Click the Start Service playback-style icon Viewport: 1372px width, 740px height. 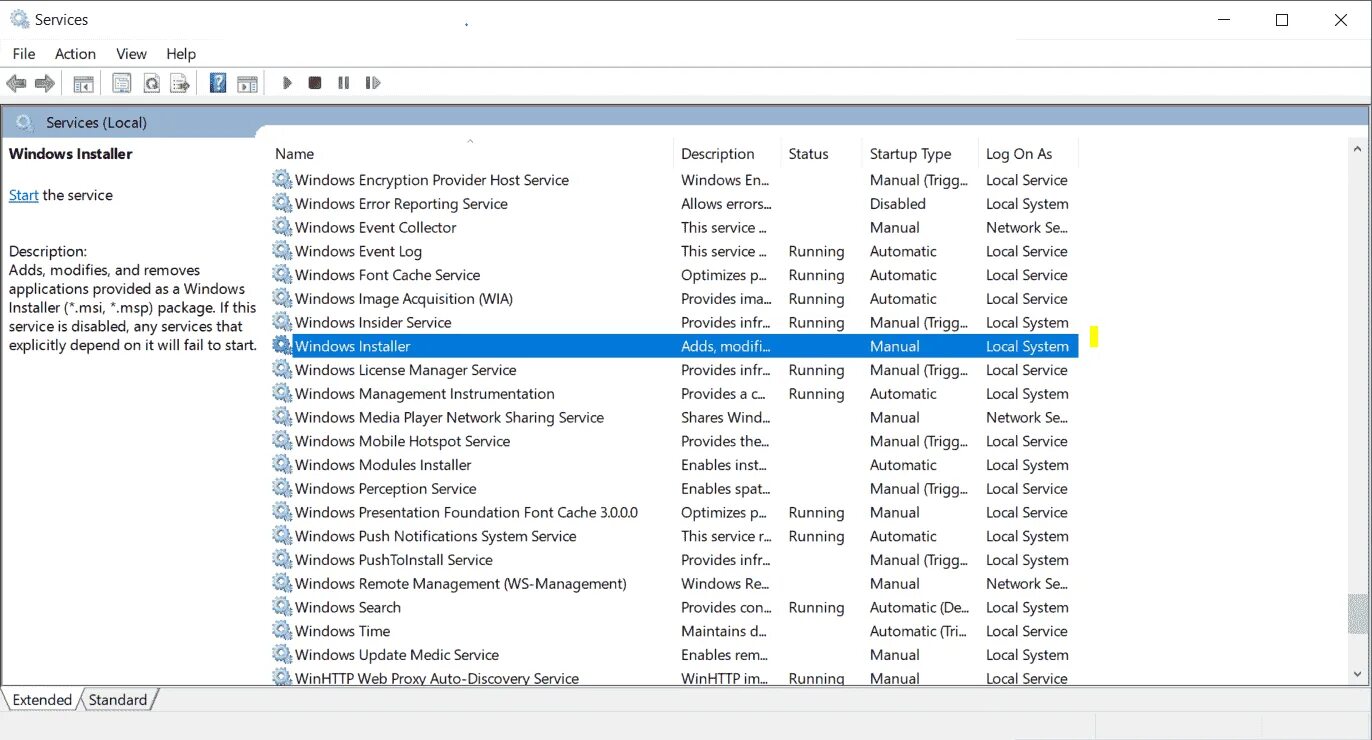(x=287, y=82)
